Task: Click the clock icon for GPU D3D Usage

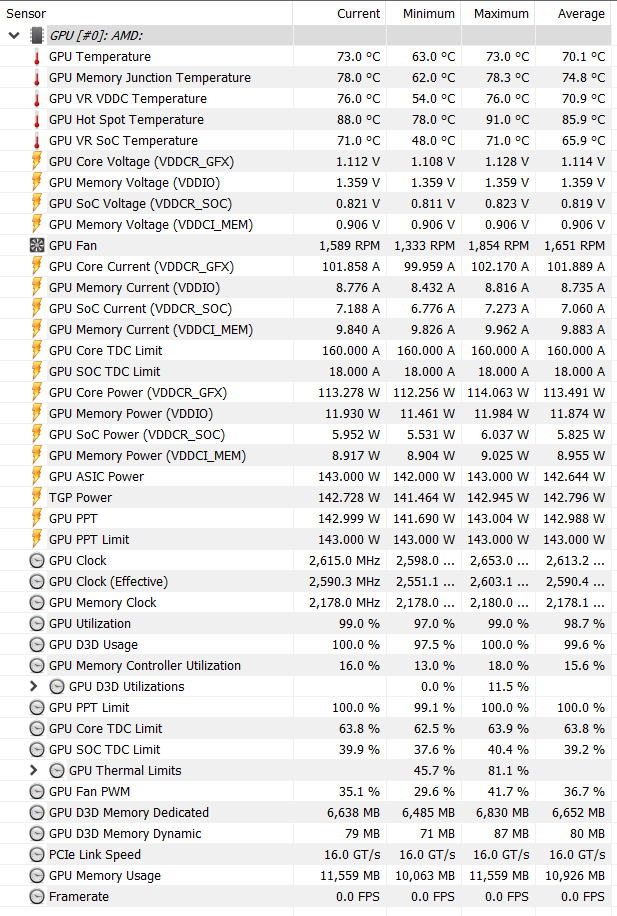Action: 37,645
